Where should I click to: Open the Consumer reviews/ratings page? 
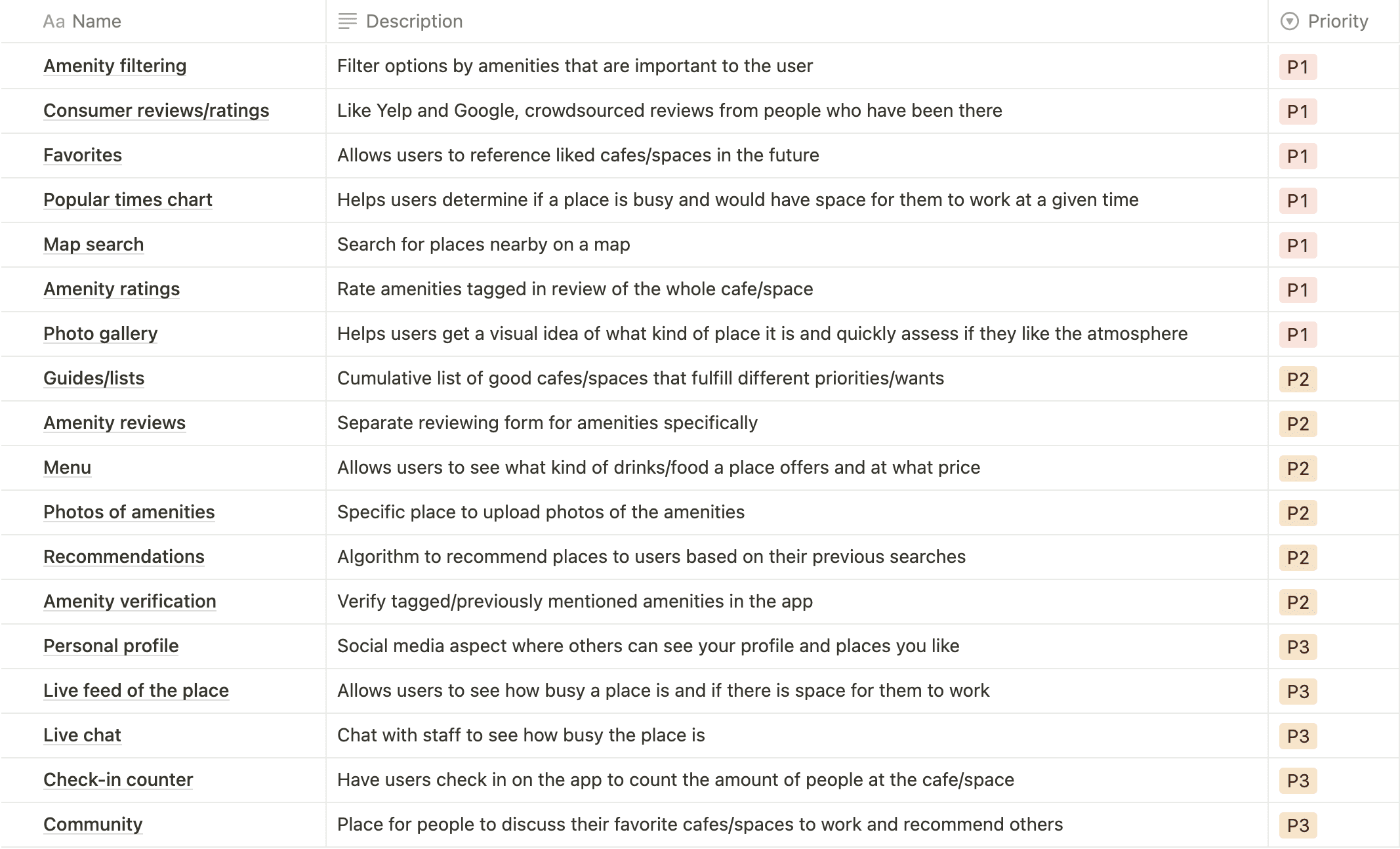click(x=156, y=111)
